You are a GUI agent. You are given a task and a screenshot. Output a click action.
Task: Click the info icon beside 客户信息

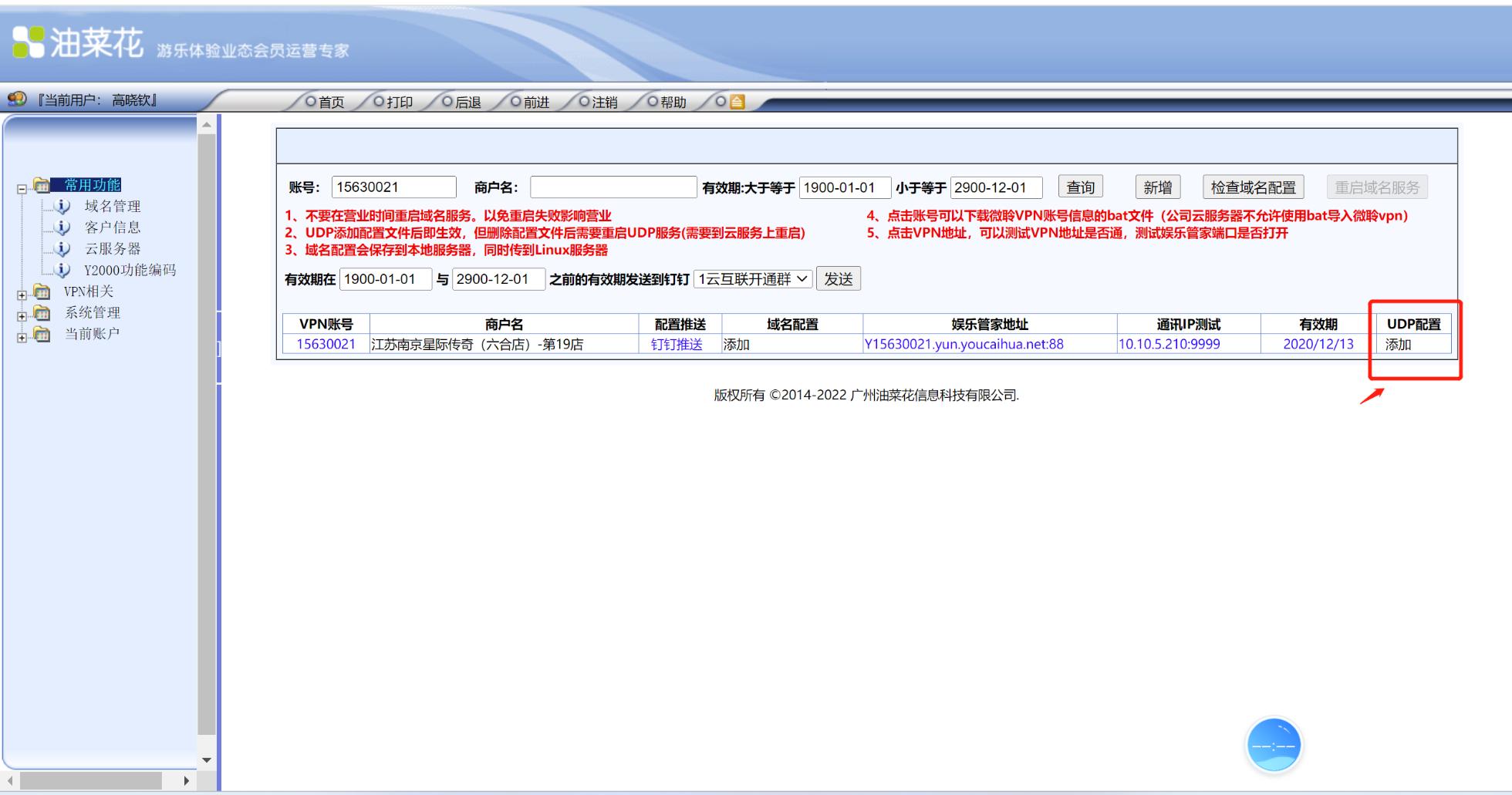click(62, 227)
